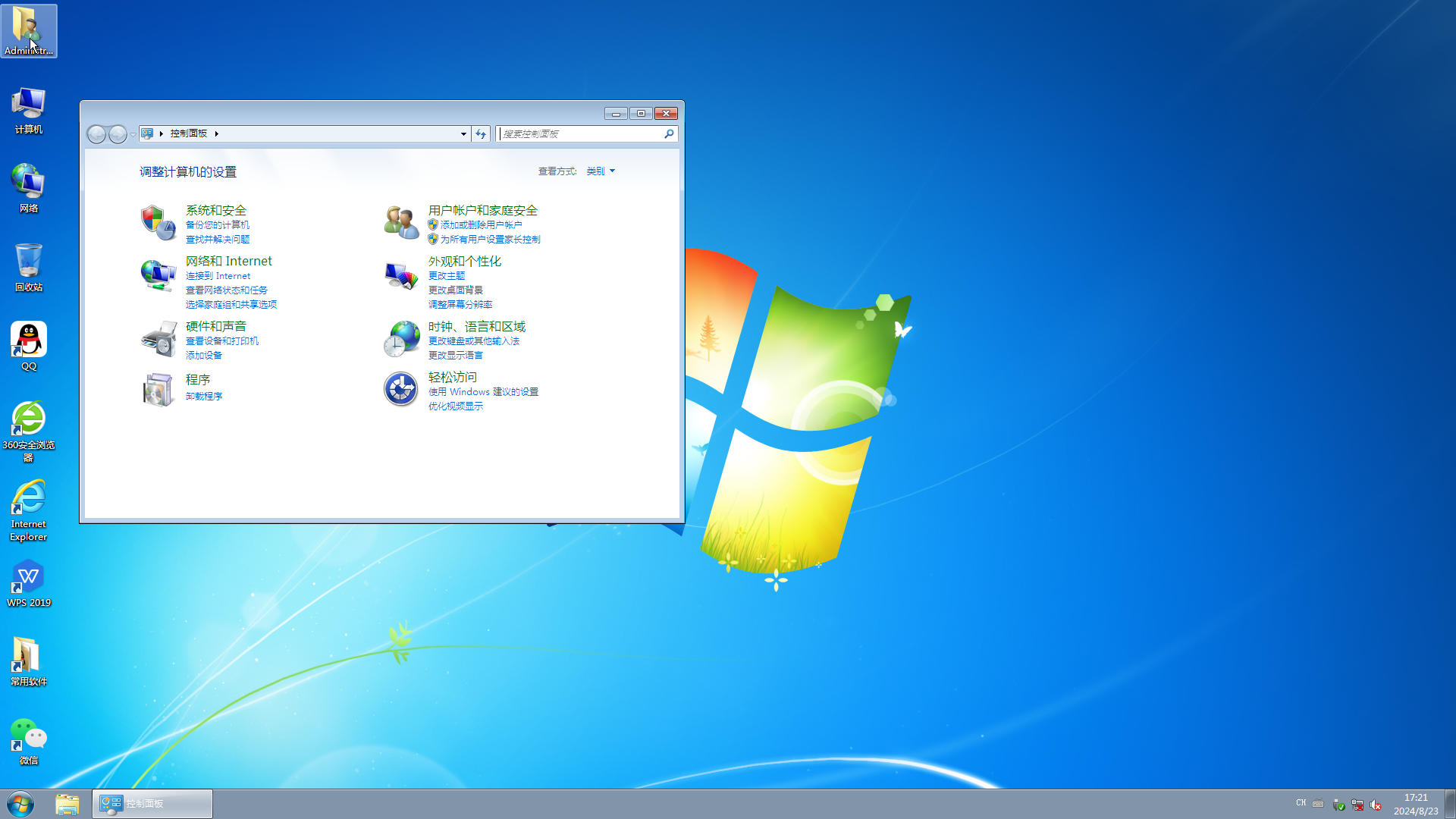Click the taskbar clock and date

click(1416, 804)
